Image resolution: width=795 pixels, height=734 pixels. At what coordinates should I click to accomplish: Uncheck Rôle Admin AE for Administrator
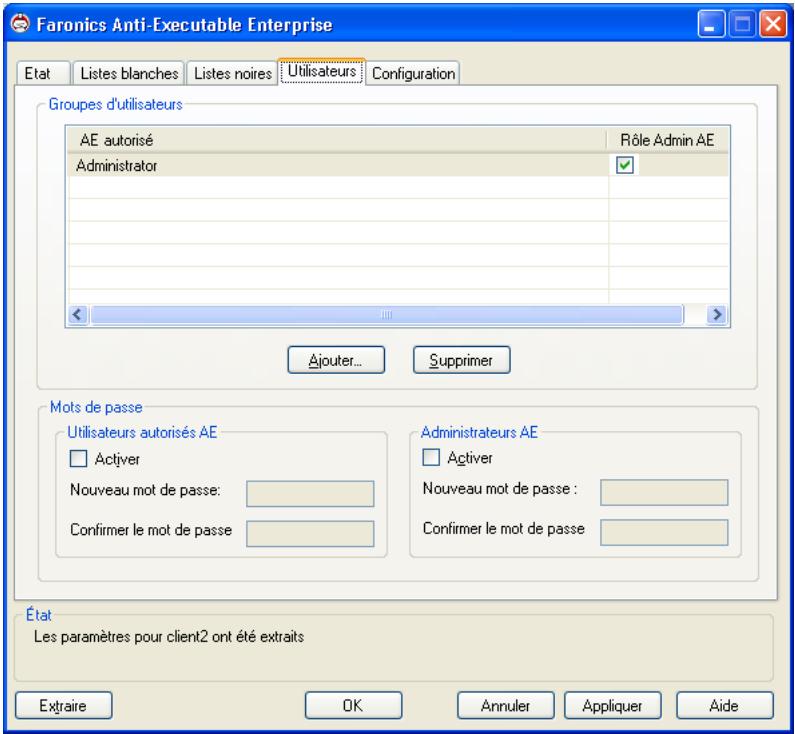click(x=625, y=165)
